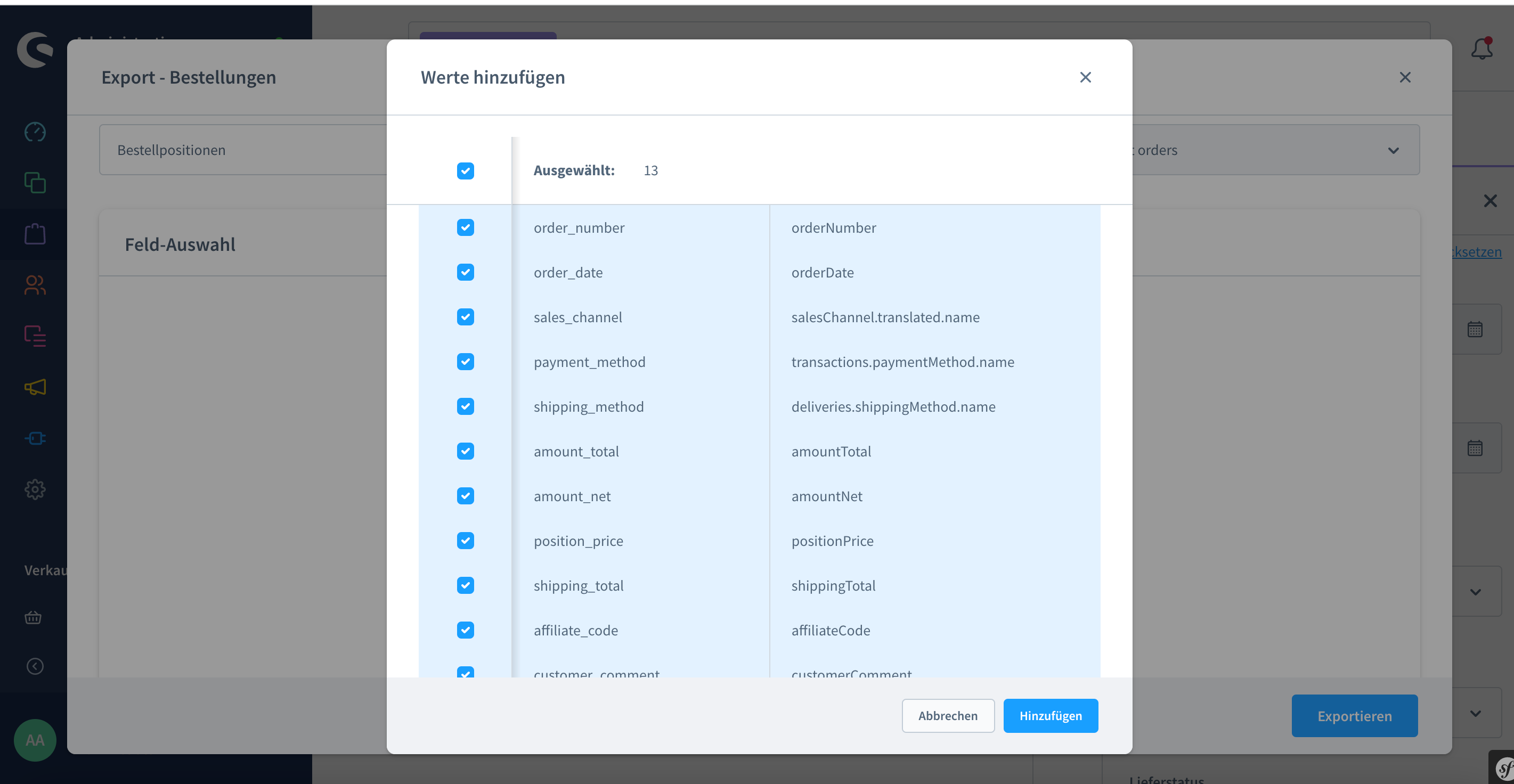Expand the bottom right-panel dropdown chevron
The height and width of the screenshot is (784, 1514).
click(x=1475, y=713)
